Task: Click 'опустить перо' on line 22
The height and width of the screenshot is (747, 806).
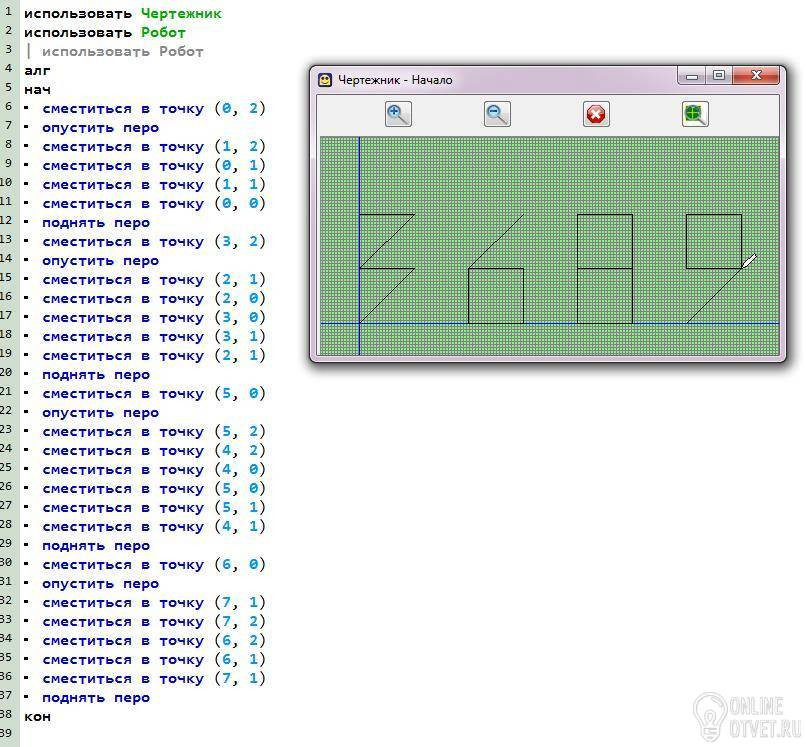Action: [100, 413]
